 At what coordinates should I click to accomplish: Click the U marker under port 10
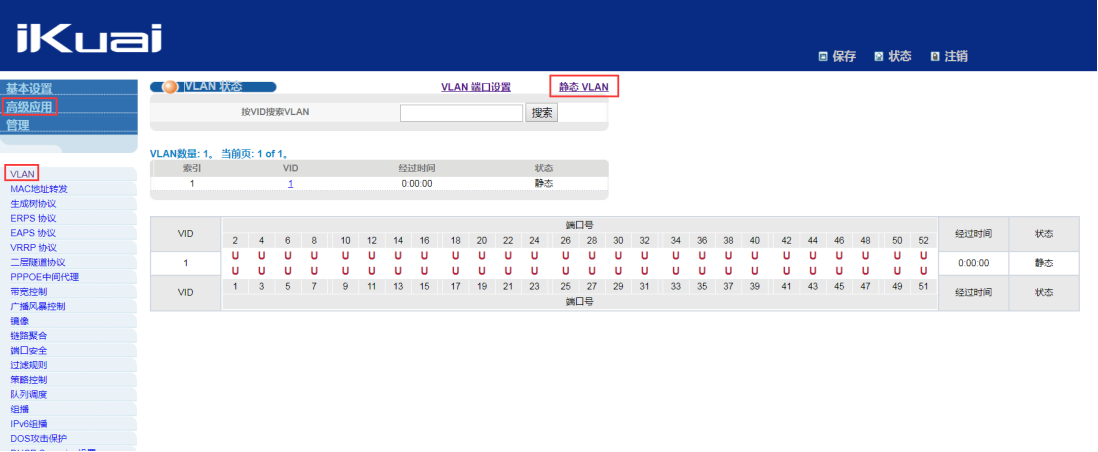(x=345, y=256)
